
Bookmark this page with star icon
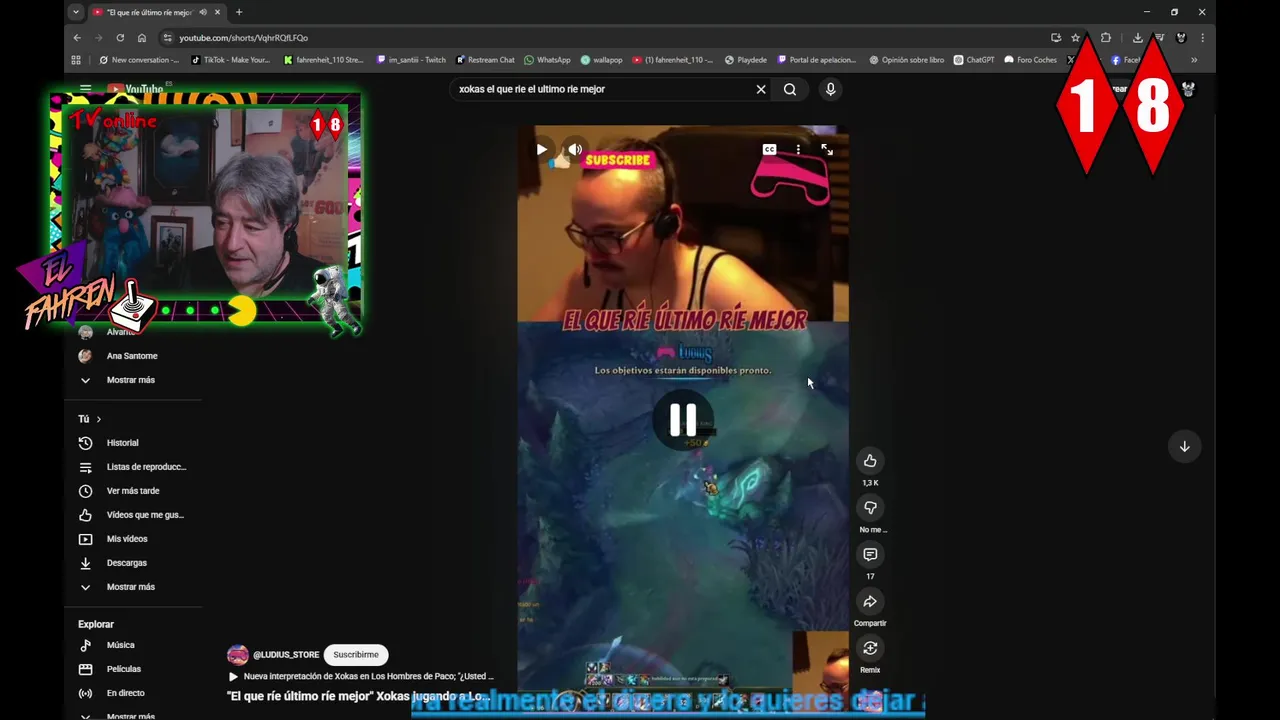[1076, 38]
